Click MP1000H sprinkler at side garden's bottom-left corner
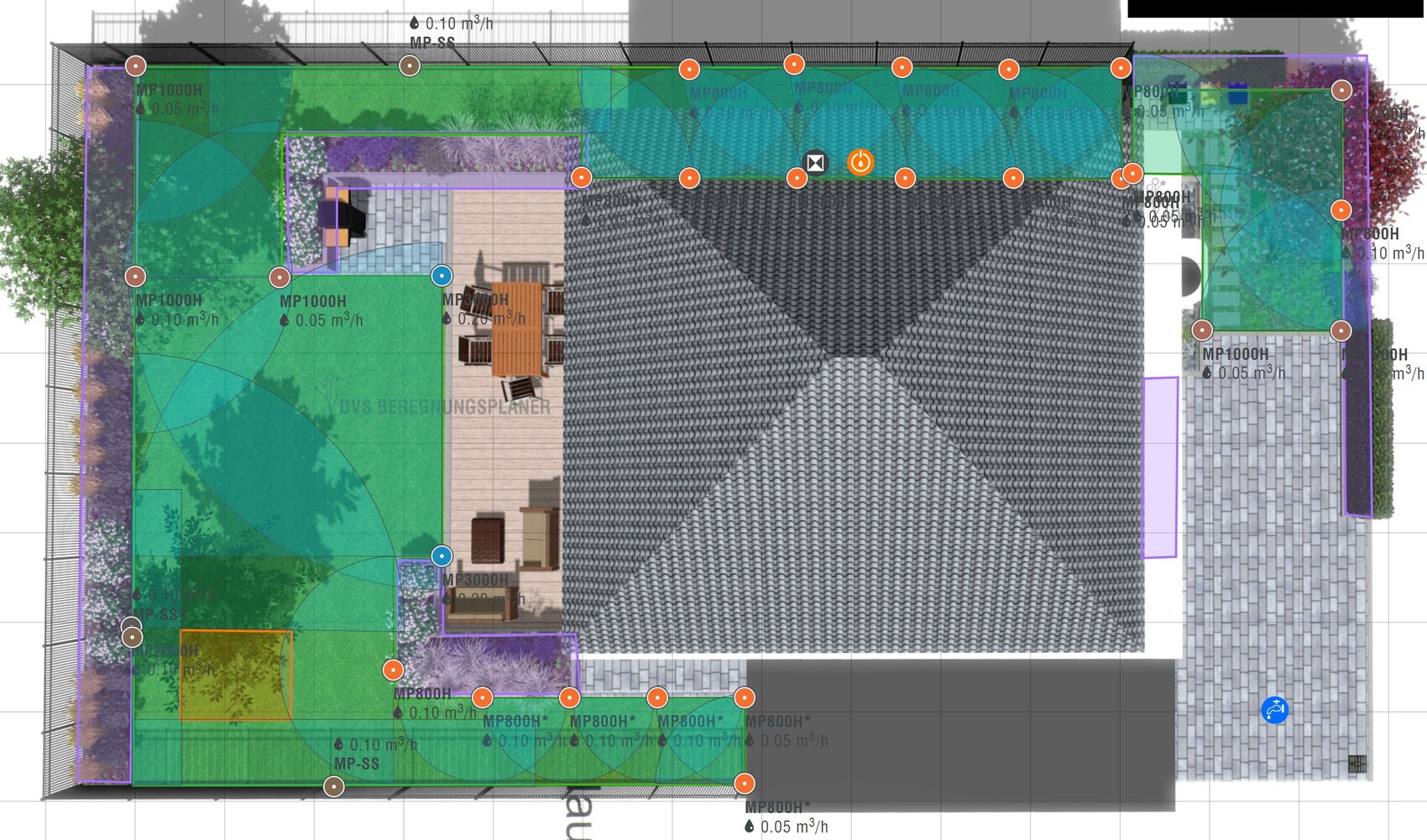The image size is (1427, 840). point(1202,331)
